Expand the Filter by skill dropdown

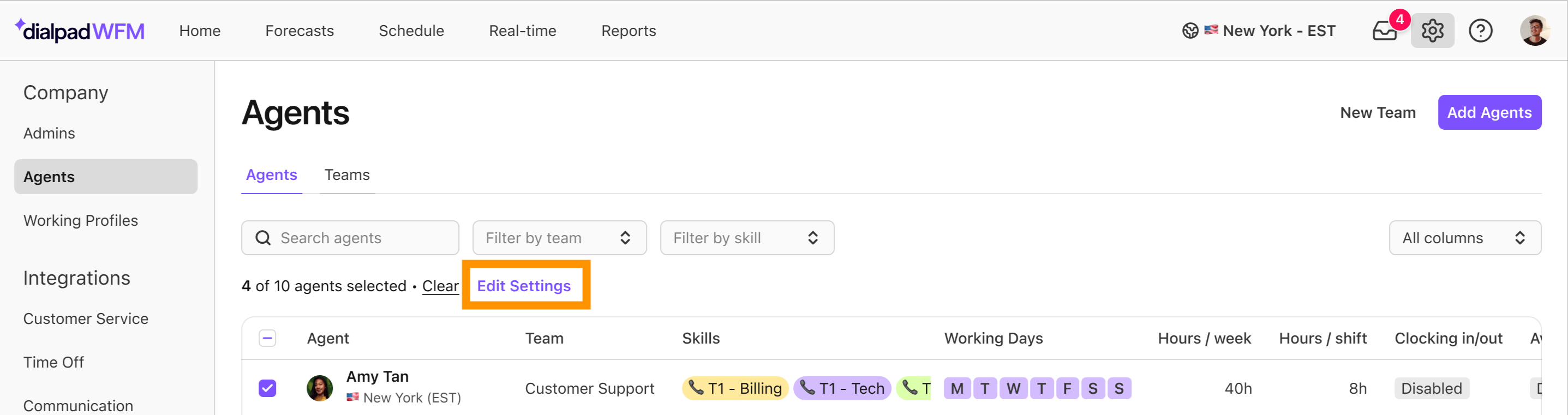747,238
